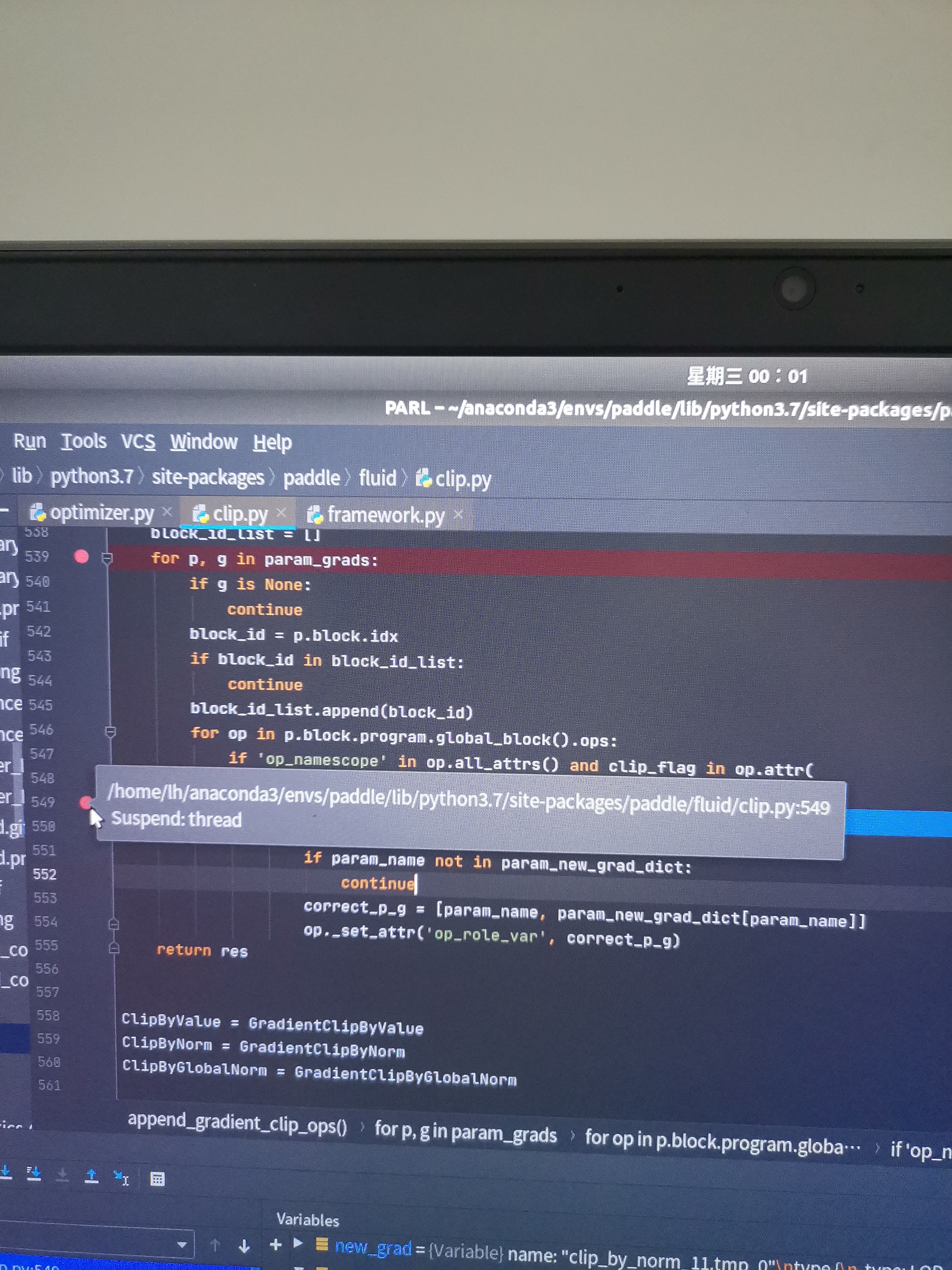Open thread selector dropdown in debugger
This screenshot has height=1270, width=952.
182,1245
